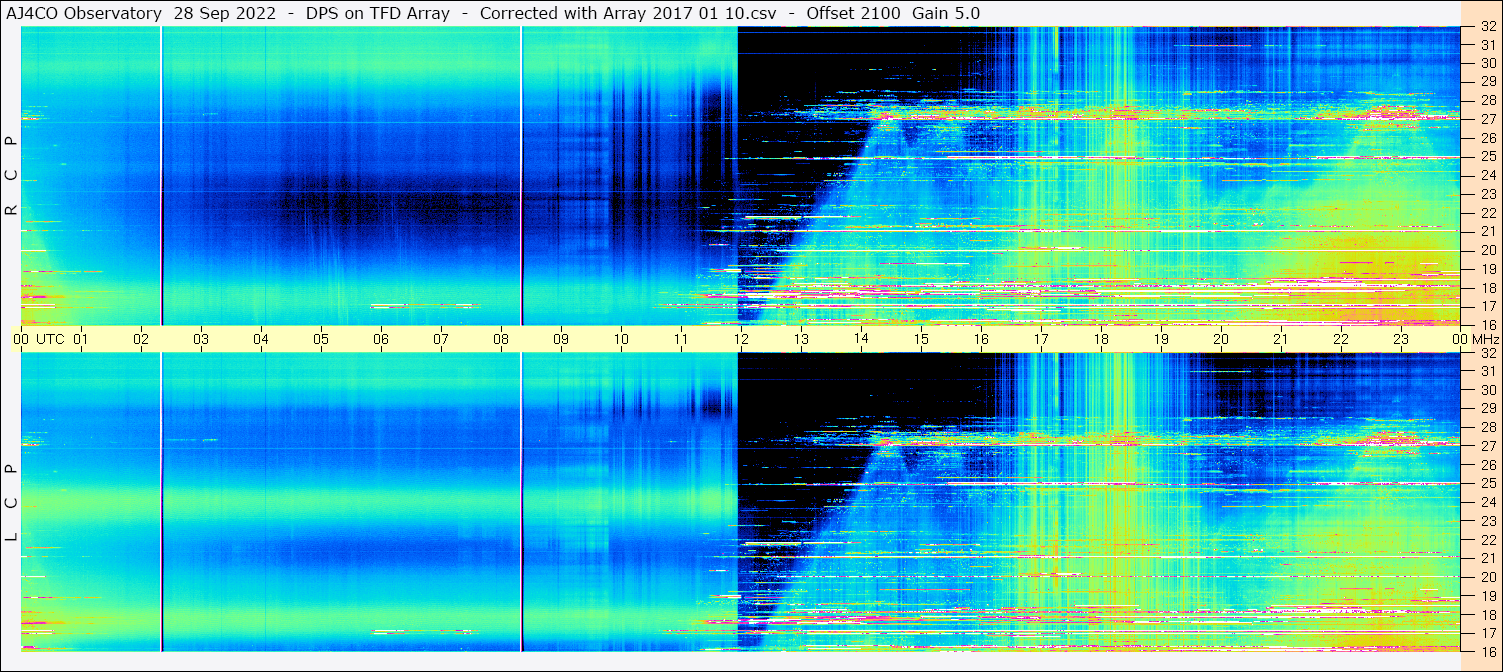Screen dimensions: 1503x672
Task: Click the "UTC" label on the time axis
Action: [50, 339]
